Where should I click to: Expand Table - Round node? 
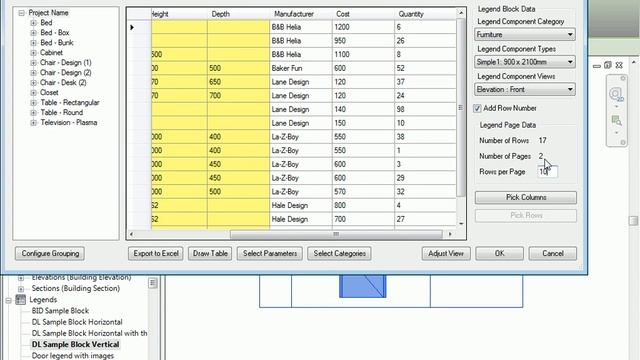(x=33, y=113)
